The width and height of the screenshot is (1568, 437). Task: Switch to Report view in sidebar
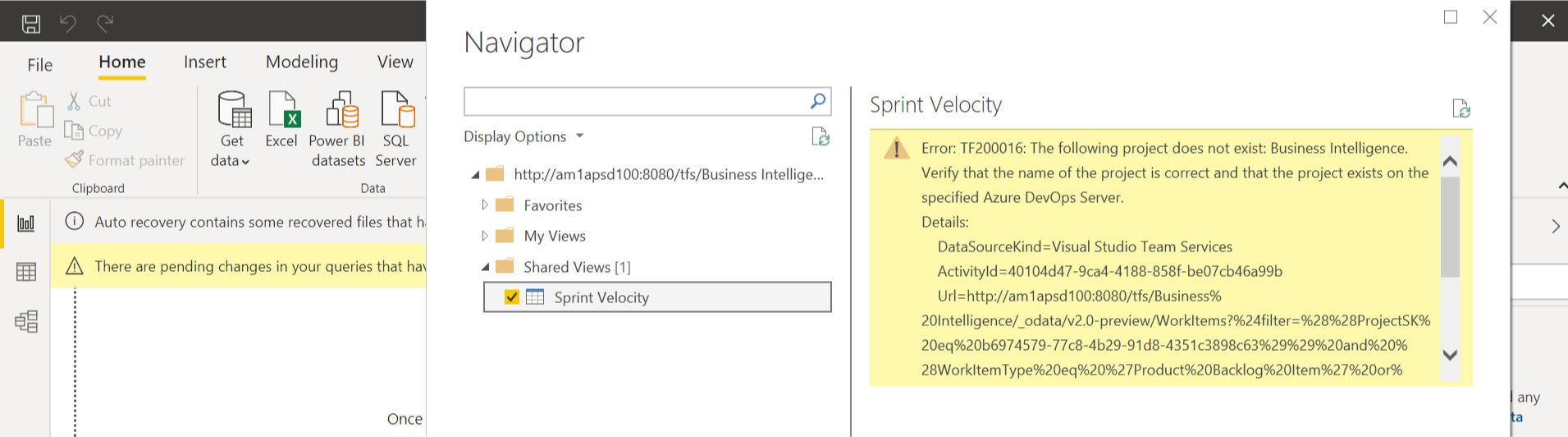click(26, 223)
